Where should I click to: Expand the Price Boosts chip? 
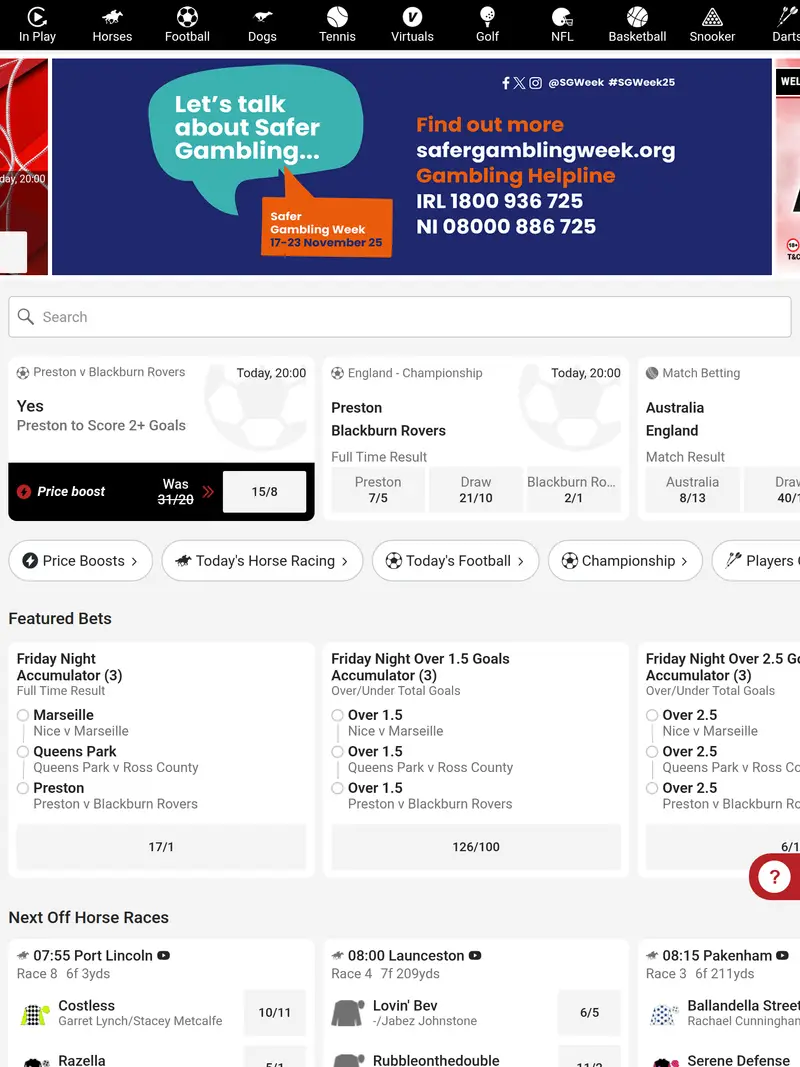click(80, 561)
